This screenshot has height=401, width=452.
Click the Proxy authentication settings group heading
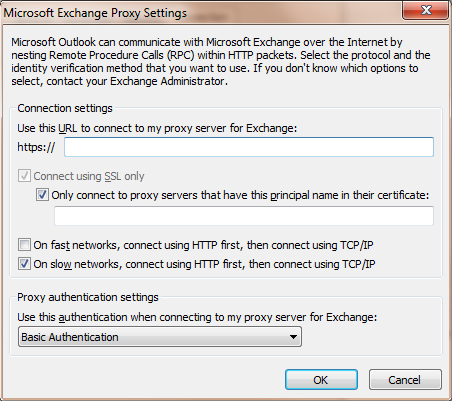point(88,297)
